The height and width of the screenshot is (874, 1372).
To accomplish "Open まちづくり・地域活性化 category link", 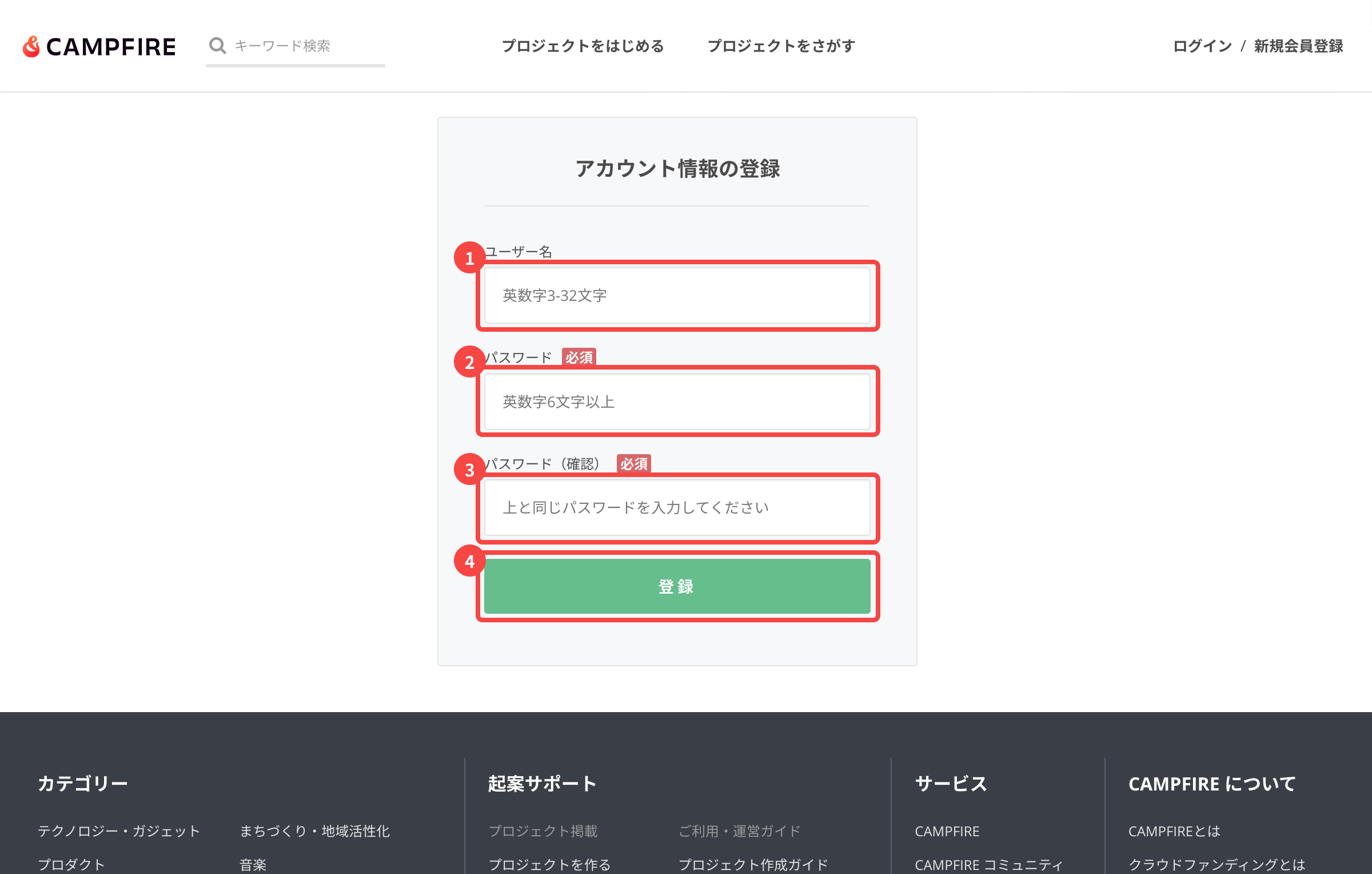I will click(314, 831).
